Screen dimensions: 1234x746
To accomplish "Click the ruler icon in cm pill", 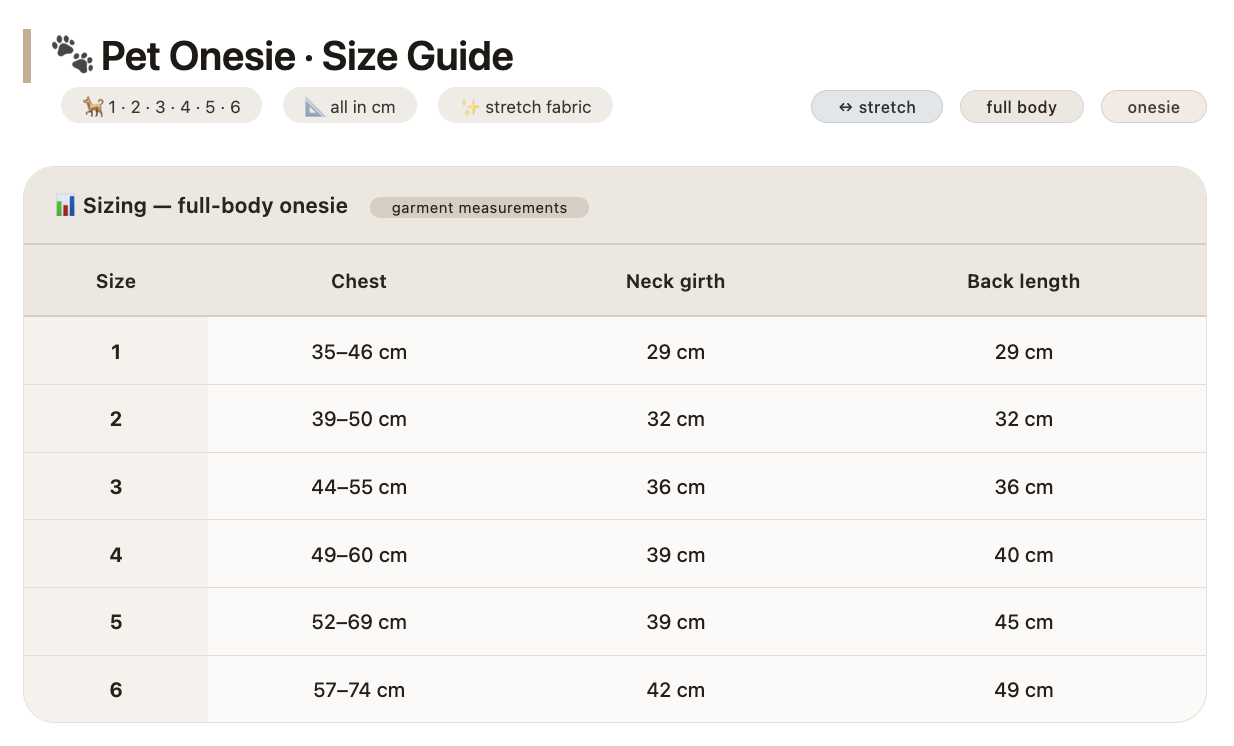I will pyautogui.click(x=315, y=107).
